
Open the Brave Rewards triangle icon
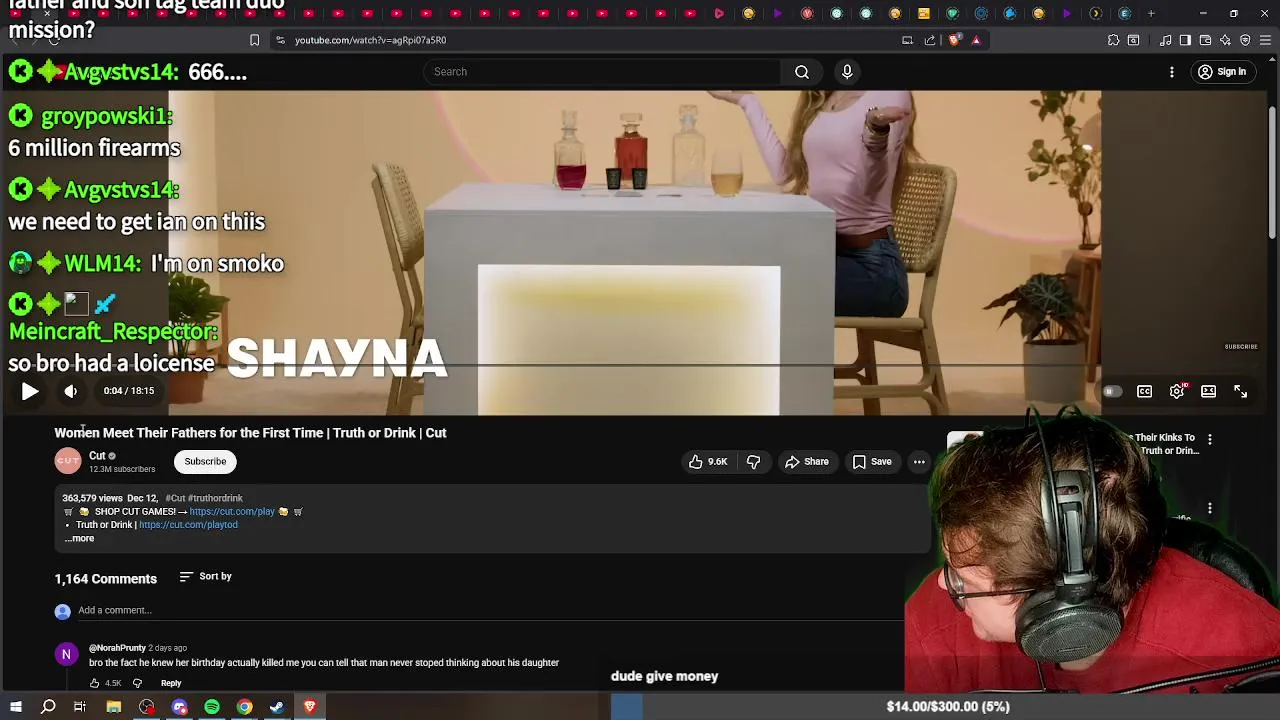976,40
